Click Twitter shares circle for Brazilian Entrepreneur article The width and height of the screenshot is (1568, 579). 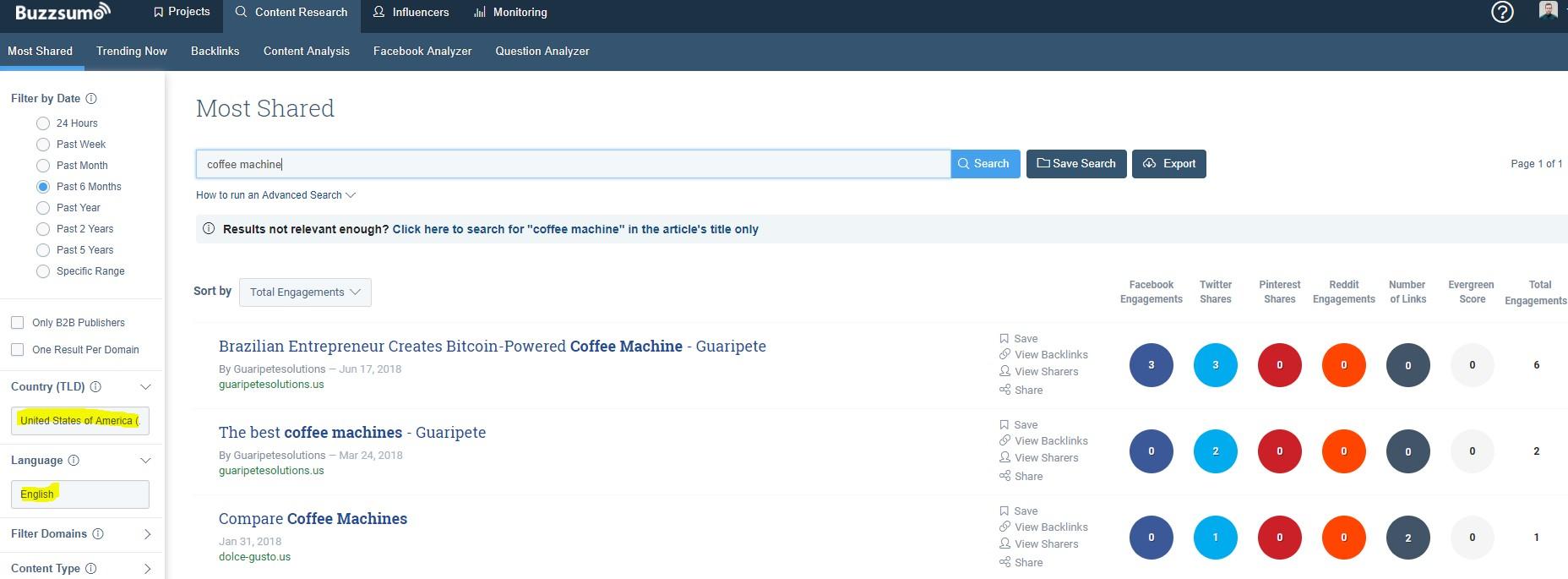(x=1216, y=365)
